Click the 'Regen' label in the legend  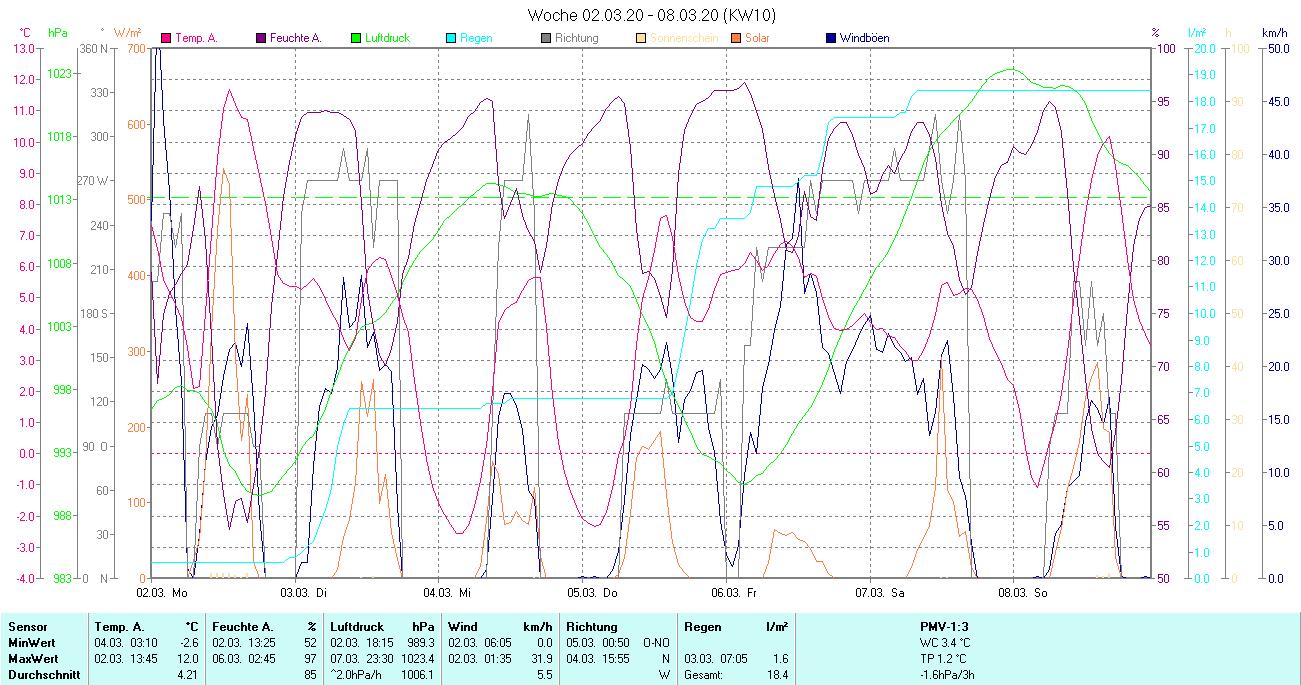pos(476,38)
